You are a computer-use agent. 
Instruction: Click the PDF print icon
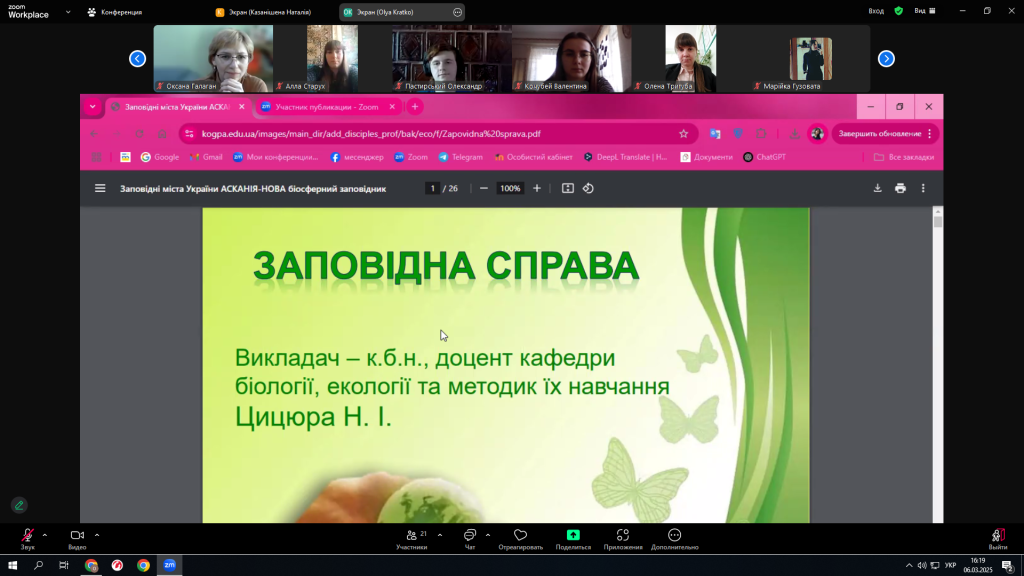click(900, 188)
